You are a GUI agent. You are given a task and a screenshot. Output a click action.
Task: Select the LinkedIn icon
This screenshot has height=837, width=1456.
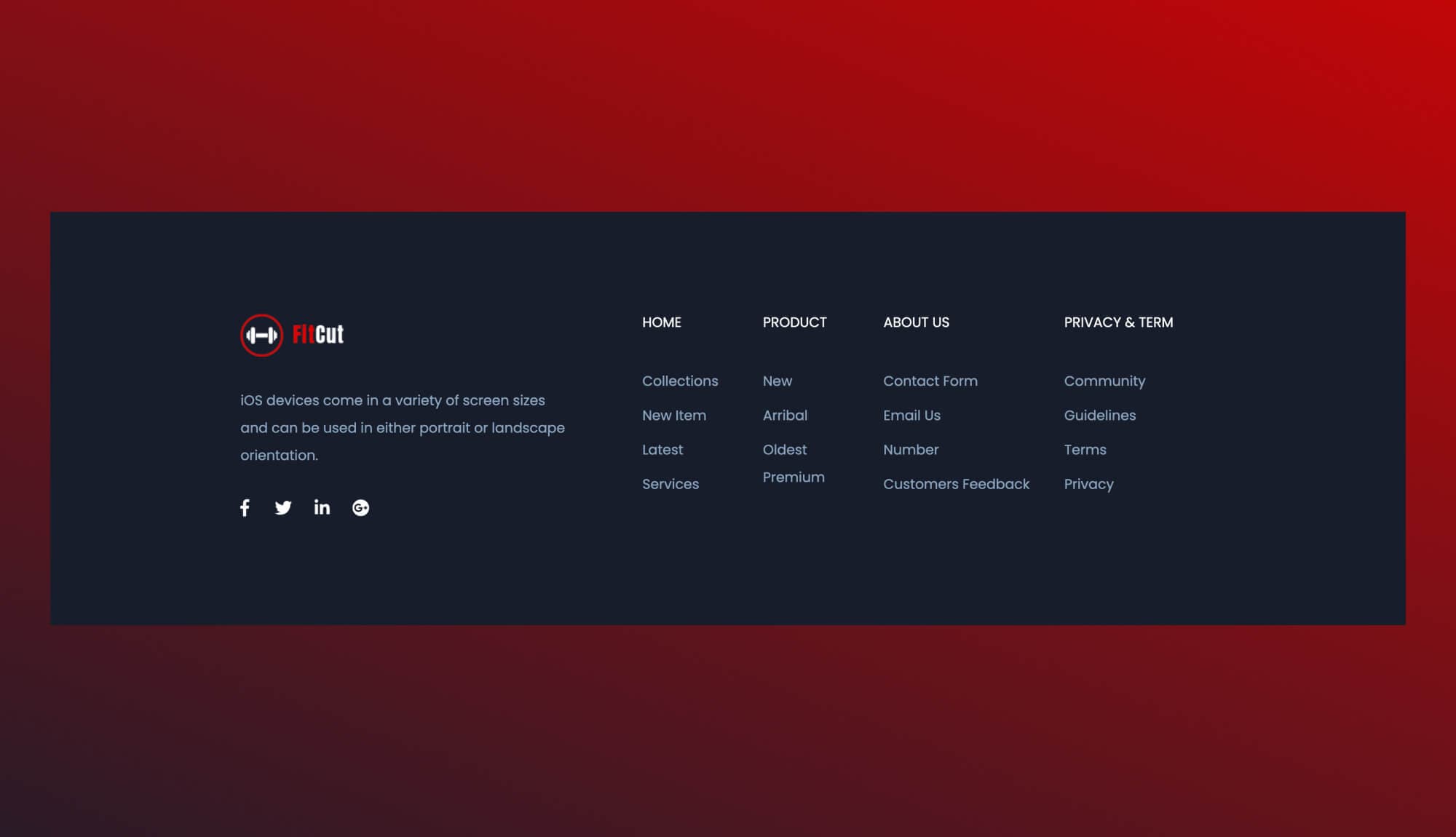pyautogui.click(x=322, y=507)
